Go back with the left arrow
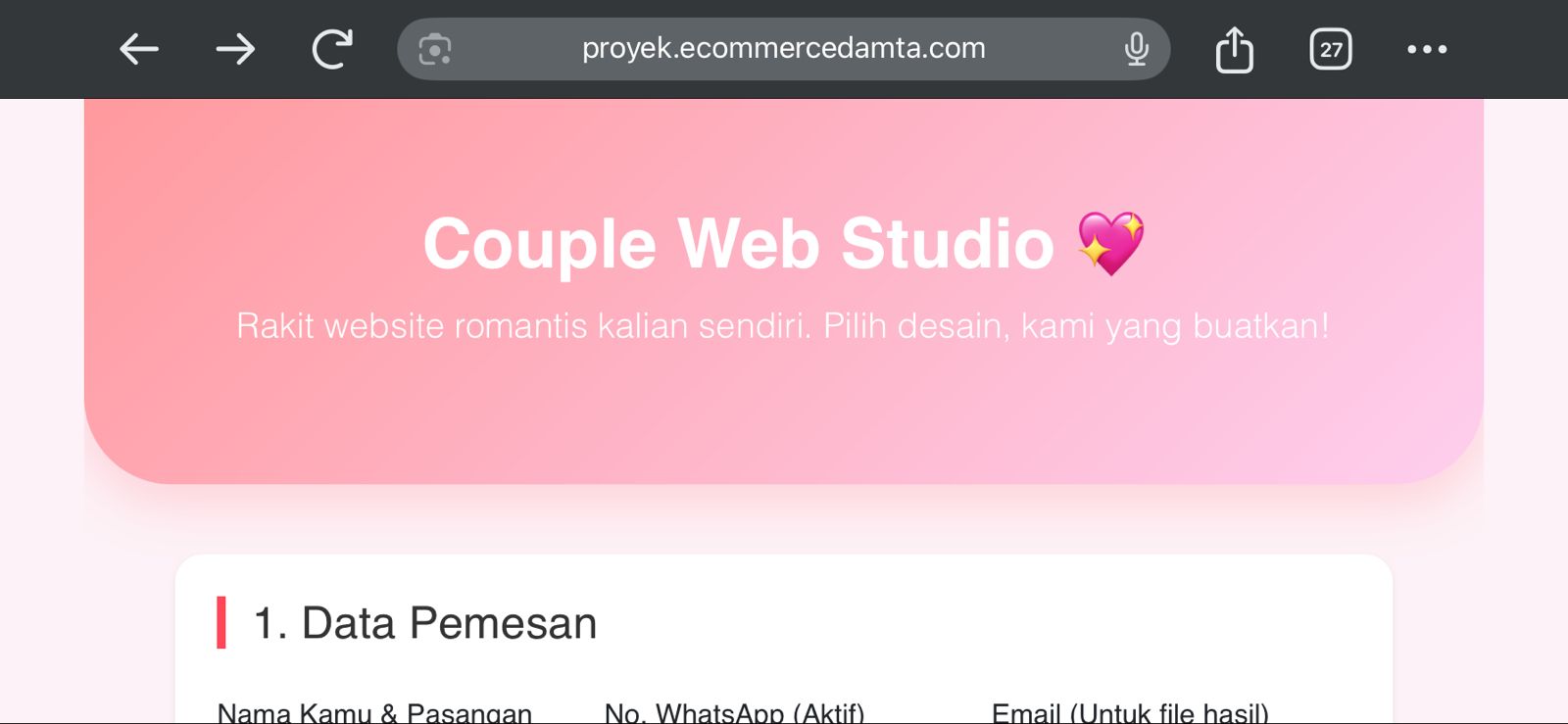This screenshot has width=1568, height=724. point(138,49)
